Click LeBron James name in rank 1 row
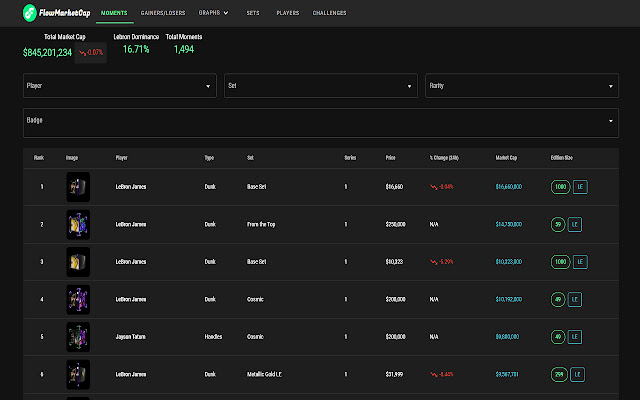This screenshot has height=400, width=640. click(x=131, y=187)
